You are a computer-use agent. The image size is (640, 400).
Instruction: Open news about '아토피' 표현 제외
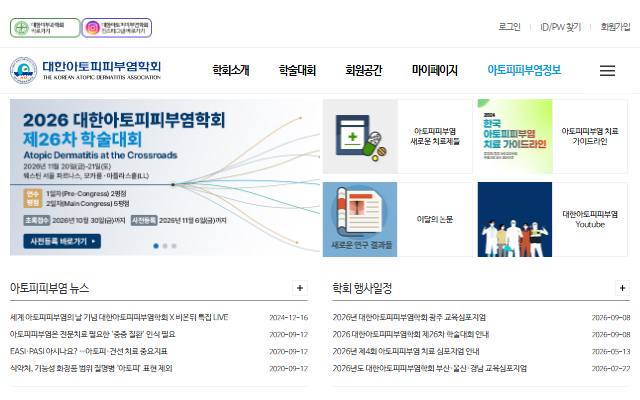[x=91, y=368]
